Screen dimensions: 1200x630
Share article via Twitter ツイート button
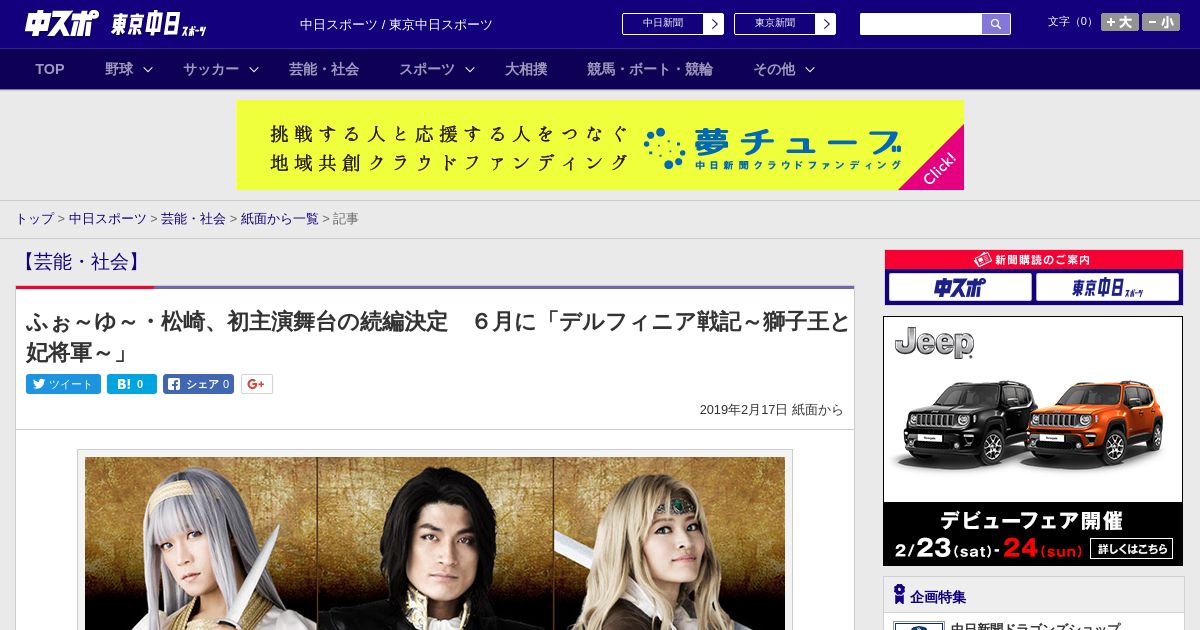tap(63, 384)
